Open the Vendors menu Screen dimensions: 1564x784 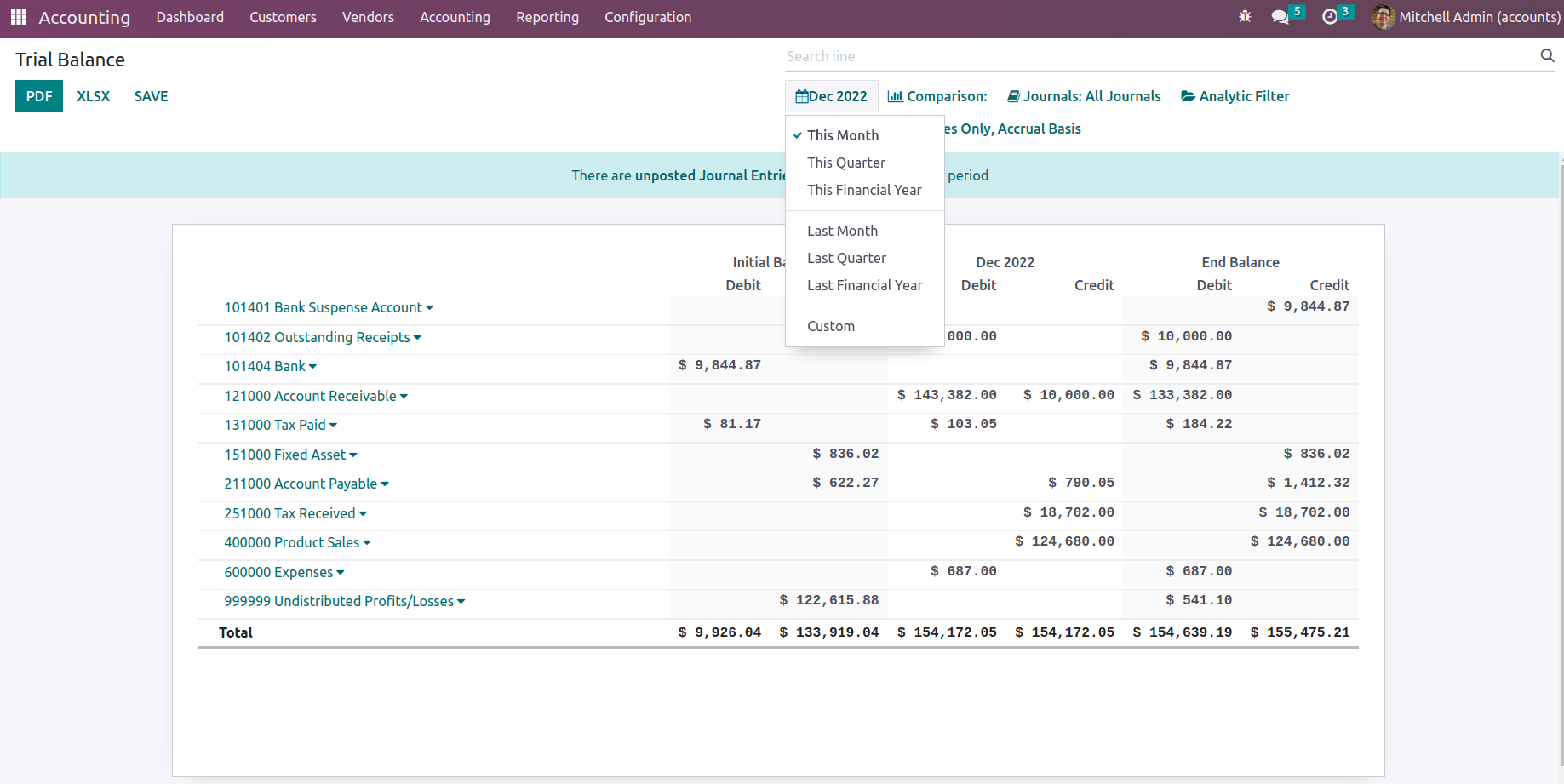click(368, 17)
